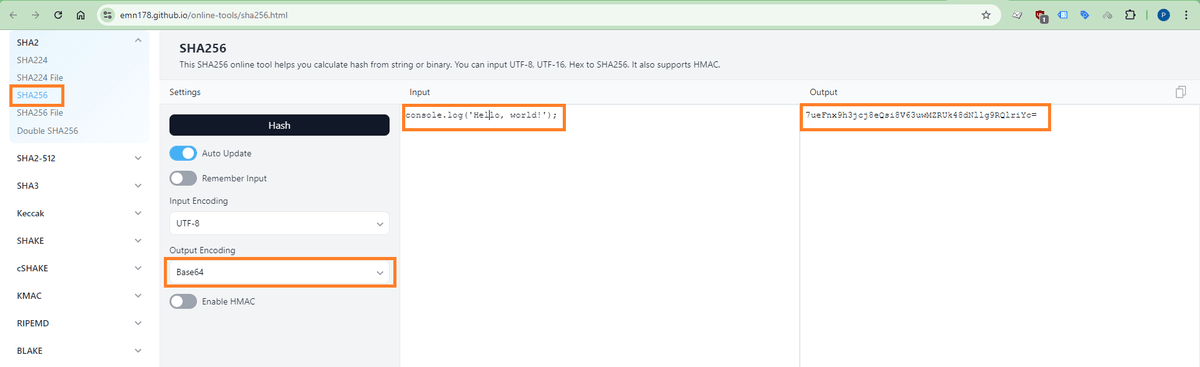The height and width of the screenshot is (367, 1200).
Task: Open the profile avatar P
Action: 1163,15
